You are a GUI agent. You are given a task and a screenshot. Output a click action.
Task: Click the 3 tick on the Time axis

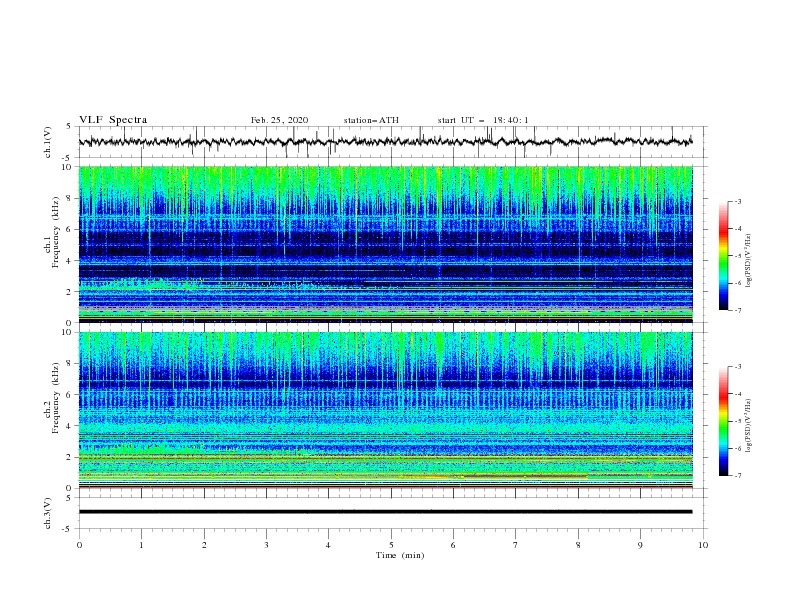[x=266, y=545]
